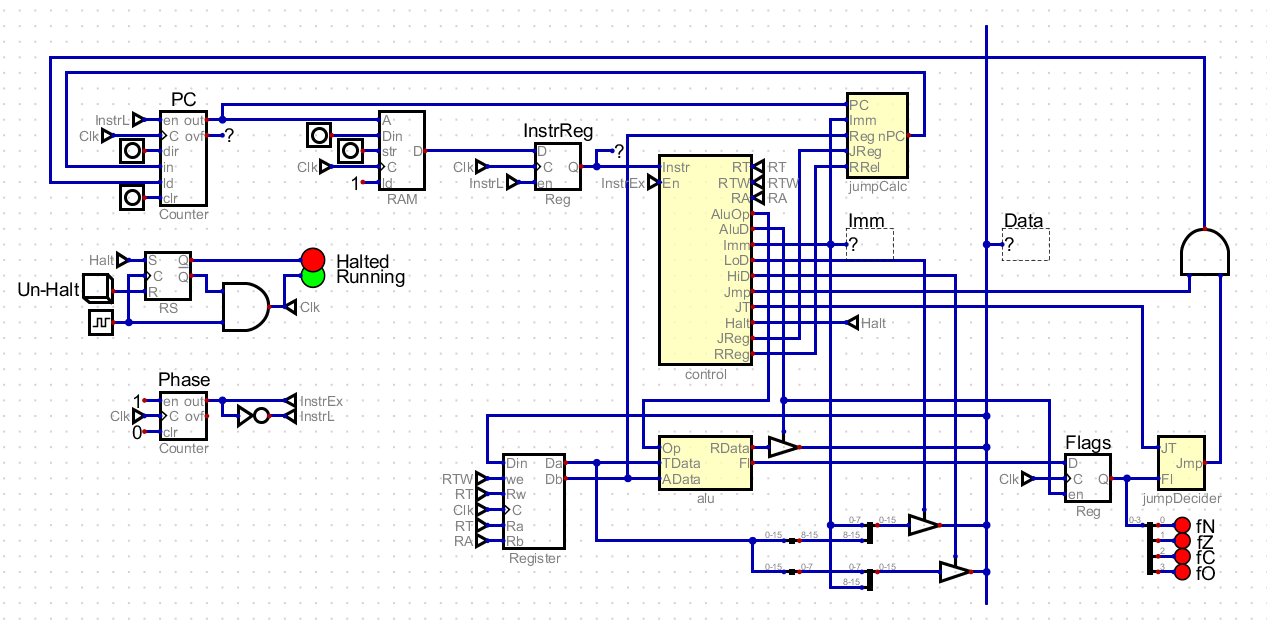Click the InstrReg register component

click(x=558, y=166)
